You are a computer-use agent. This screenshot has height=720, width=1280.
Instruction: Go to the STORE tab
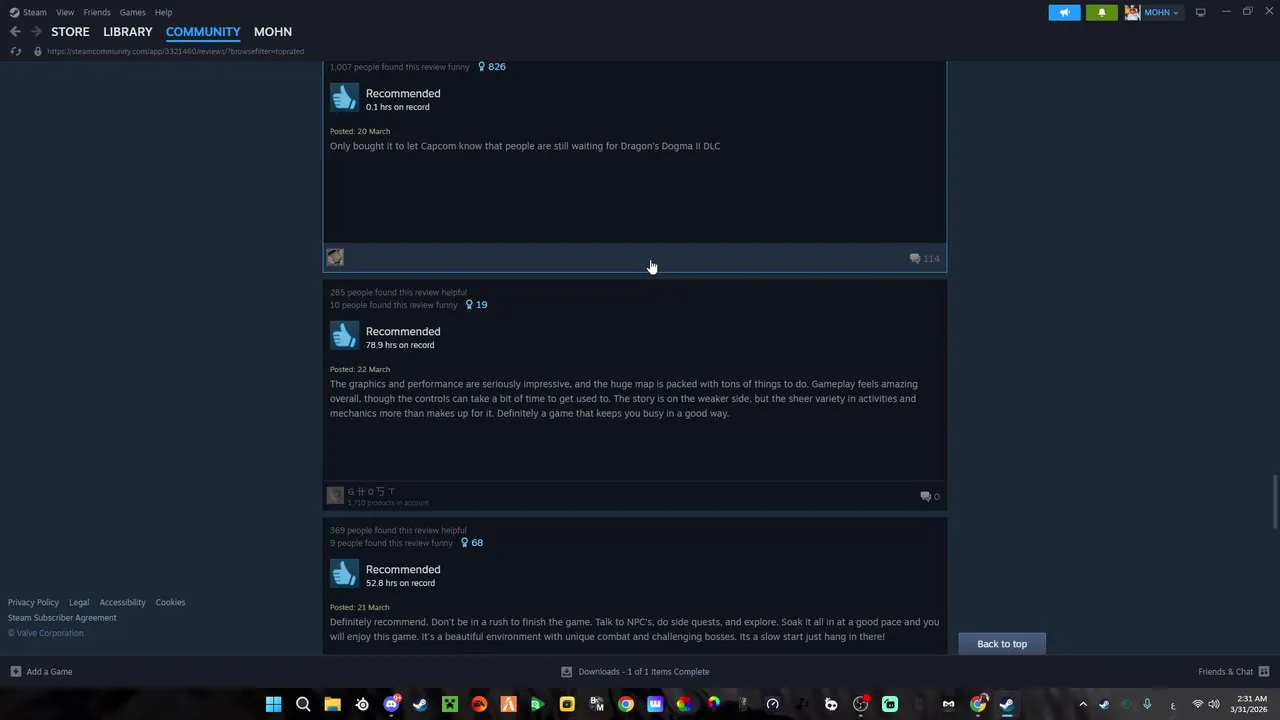coord(70,32)
